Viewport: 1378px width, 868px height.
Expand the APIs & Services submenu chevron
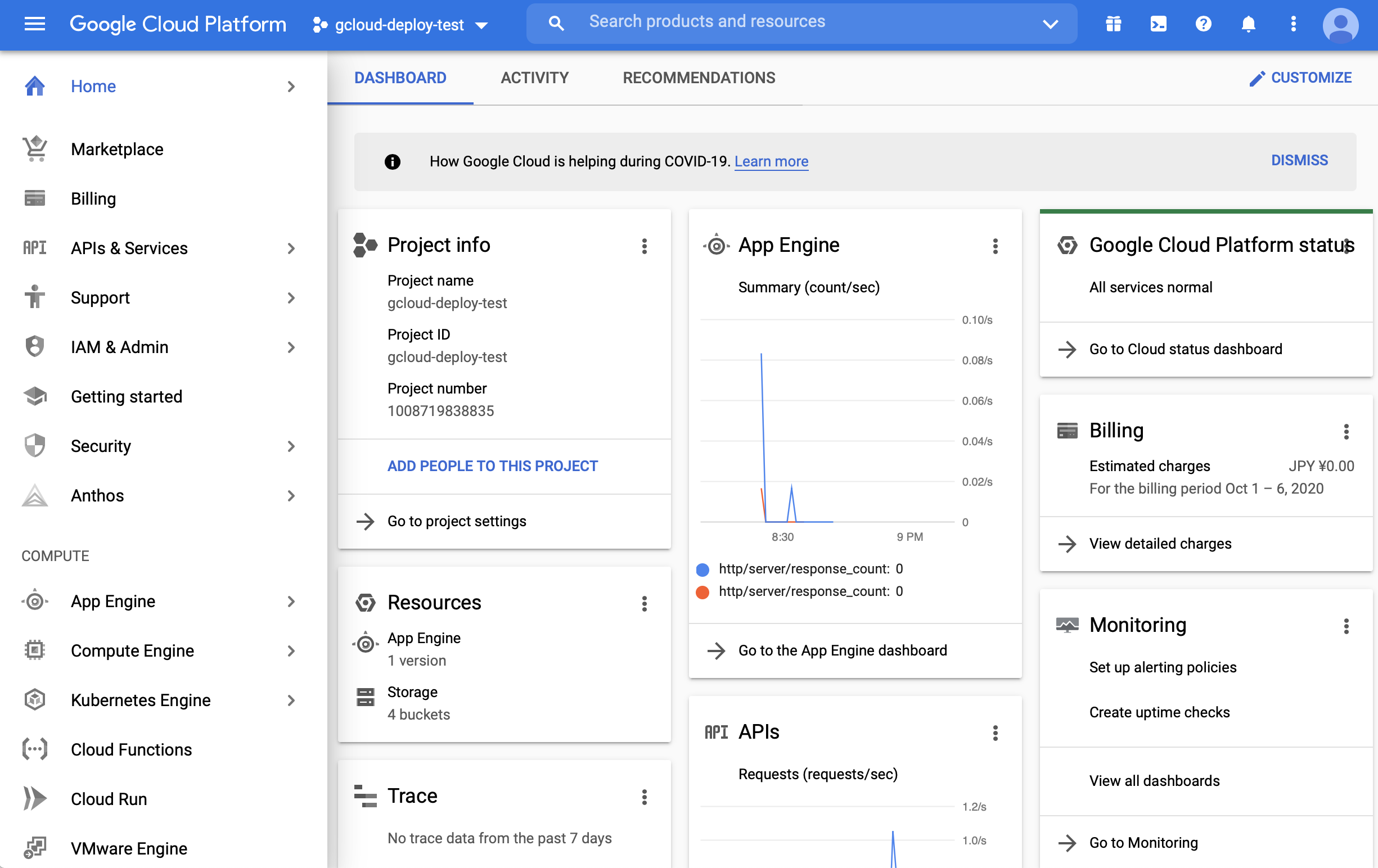(x=291, y=248)
